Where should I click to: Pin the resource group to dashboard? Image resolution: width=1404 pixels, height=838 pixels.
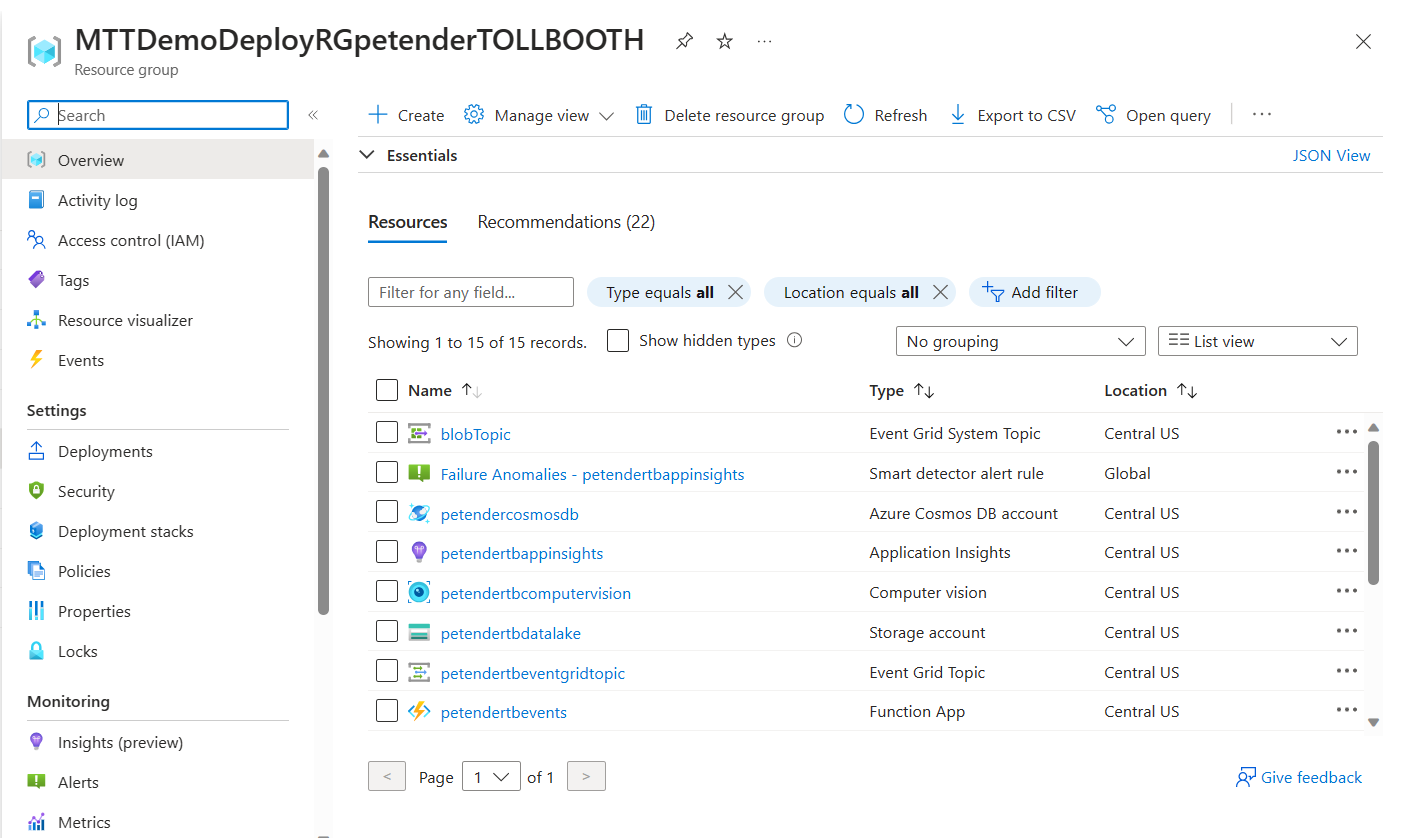[684, 41]
